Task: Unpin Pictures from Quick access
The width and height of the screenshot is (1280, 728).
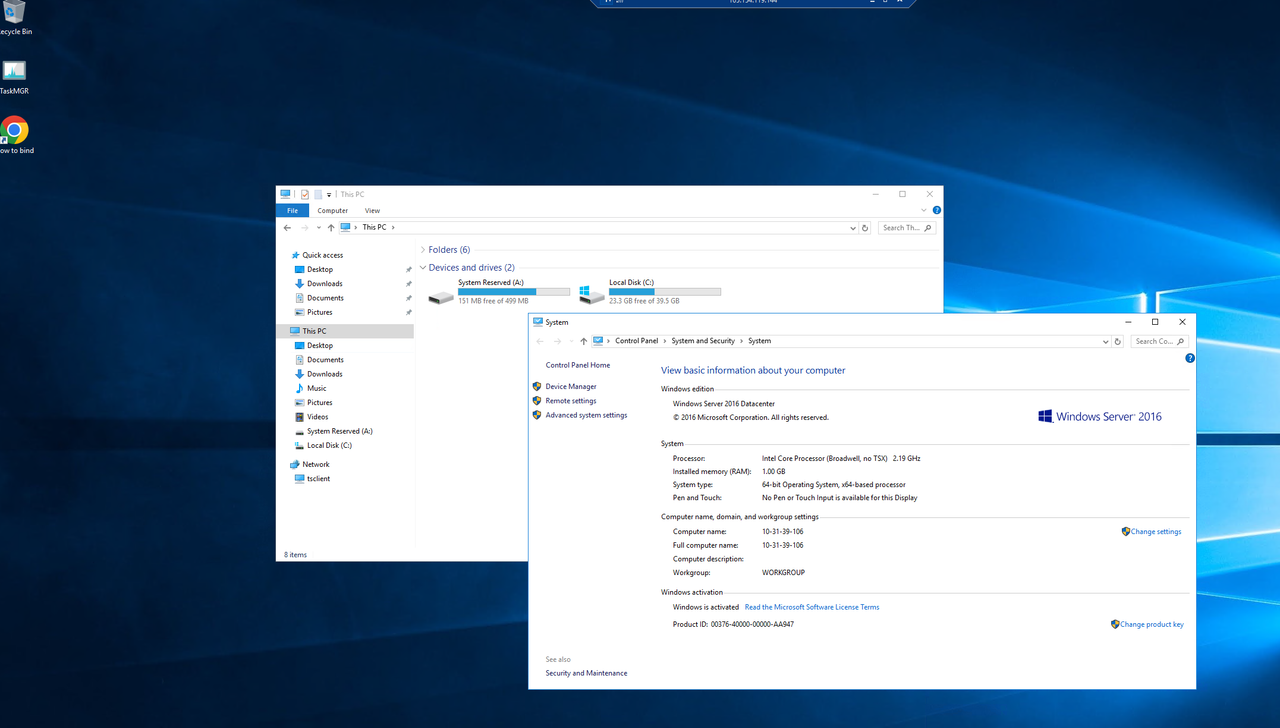Action: coord(408,312)
